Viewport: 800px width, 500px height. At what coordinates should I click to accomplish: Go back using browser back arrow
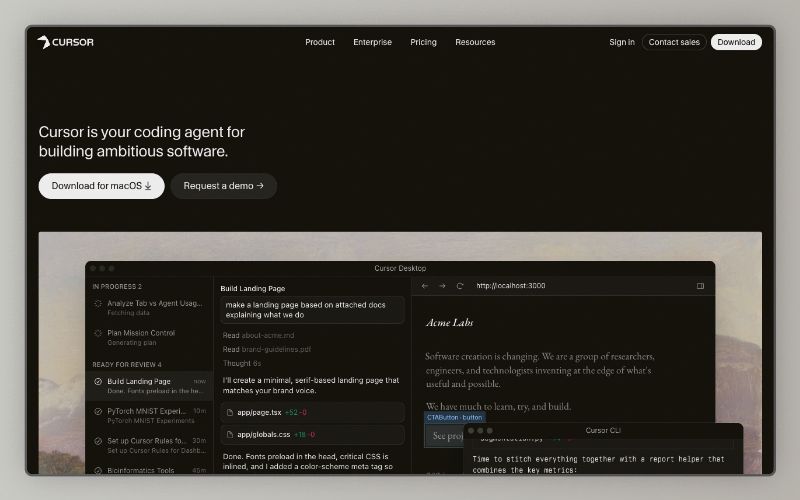(x=425, y=286)
